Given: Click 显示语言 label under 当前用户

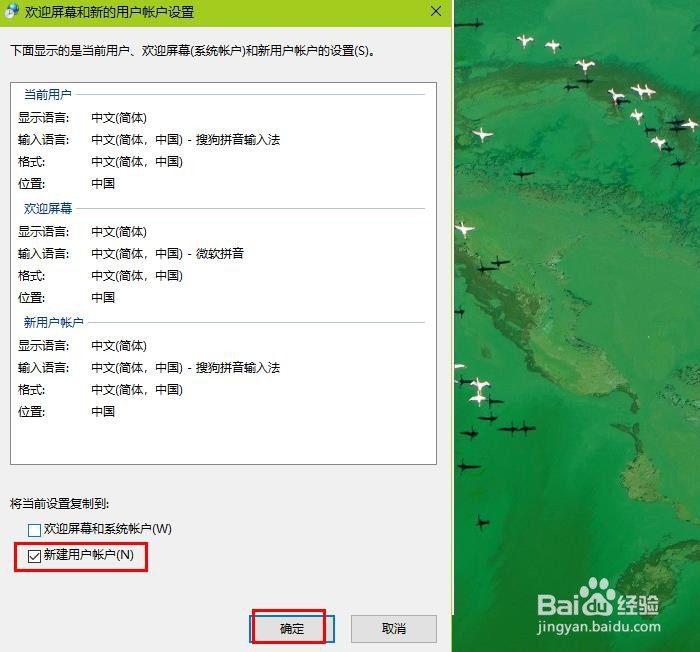Looking at the screenshot, I should click(43, 118).
